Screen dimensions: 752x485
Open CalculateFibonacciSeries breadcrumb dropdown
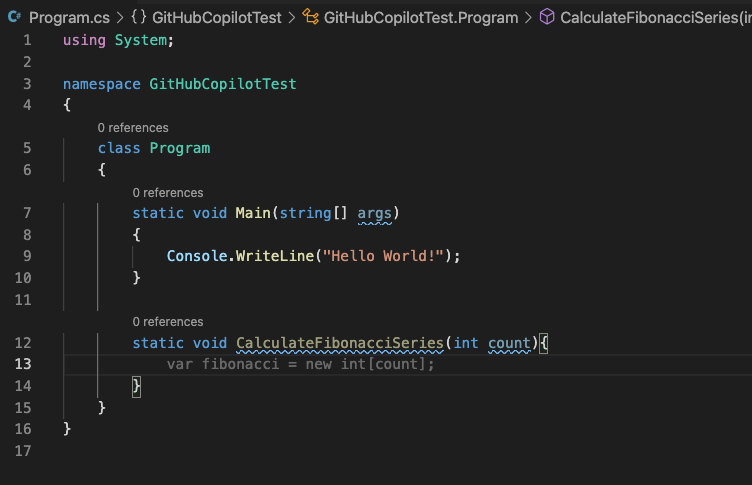pos(656,18)
